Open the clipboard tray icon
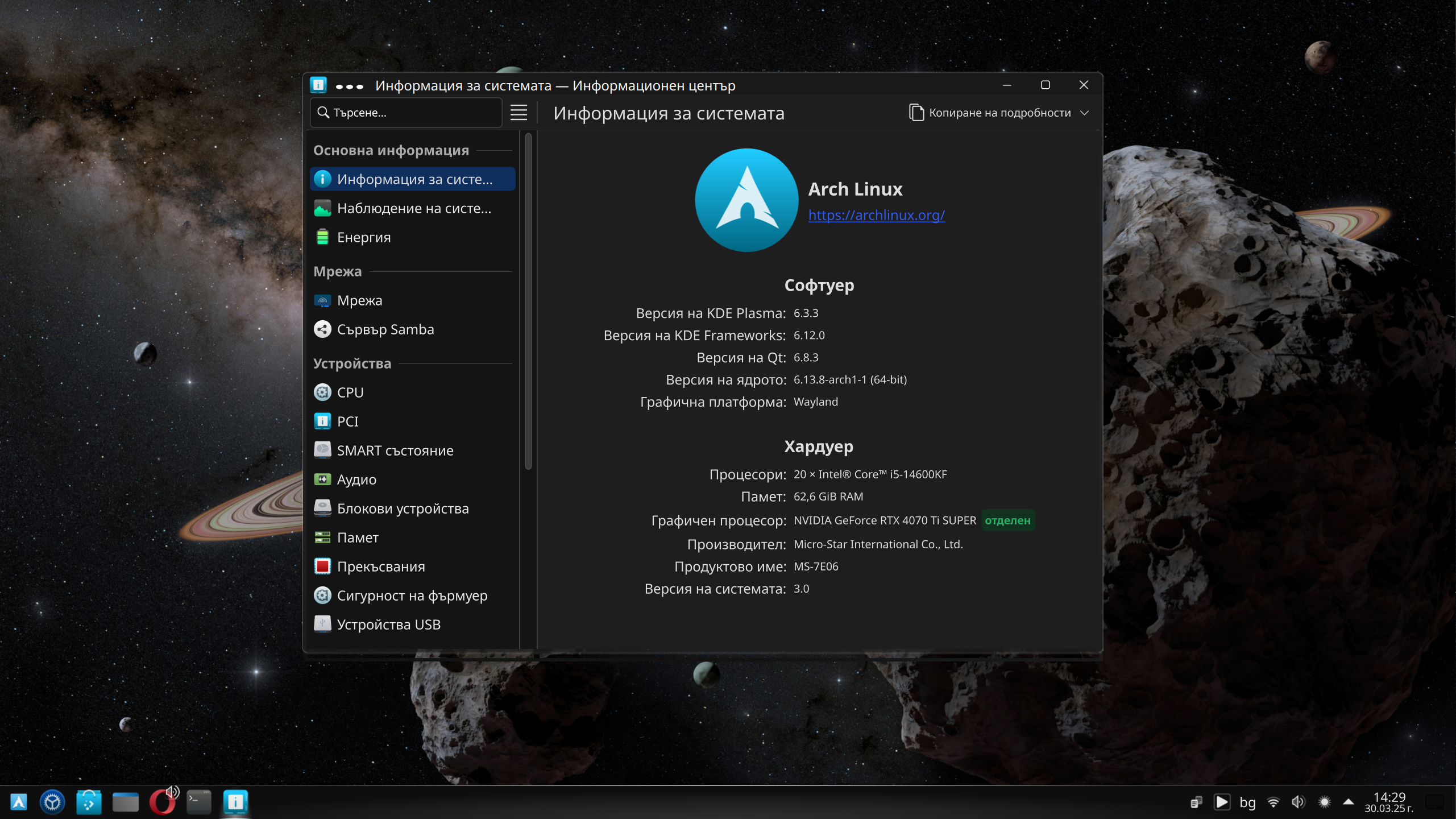 click(1196, 802)
